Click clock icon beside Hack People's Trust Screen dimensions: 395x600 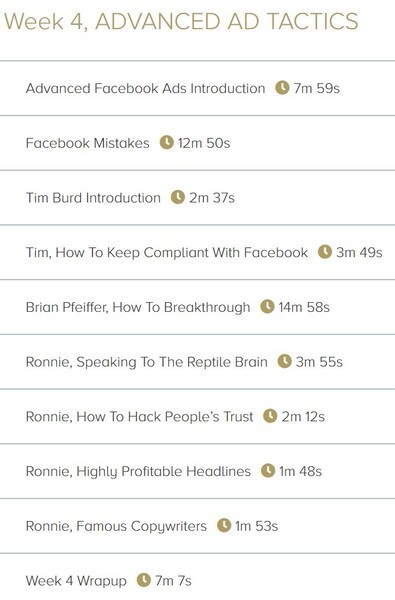[270, 416]
